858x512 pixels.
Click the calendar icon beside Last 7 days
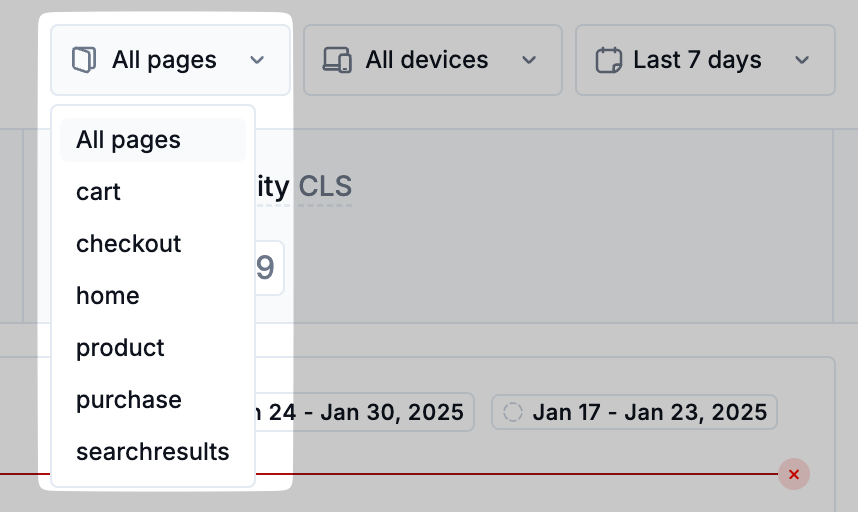click(x=608, y=60)
